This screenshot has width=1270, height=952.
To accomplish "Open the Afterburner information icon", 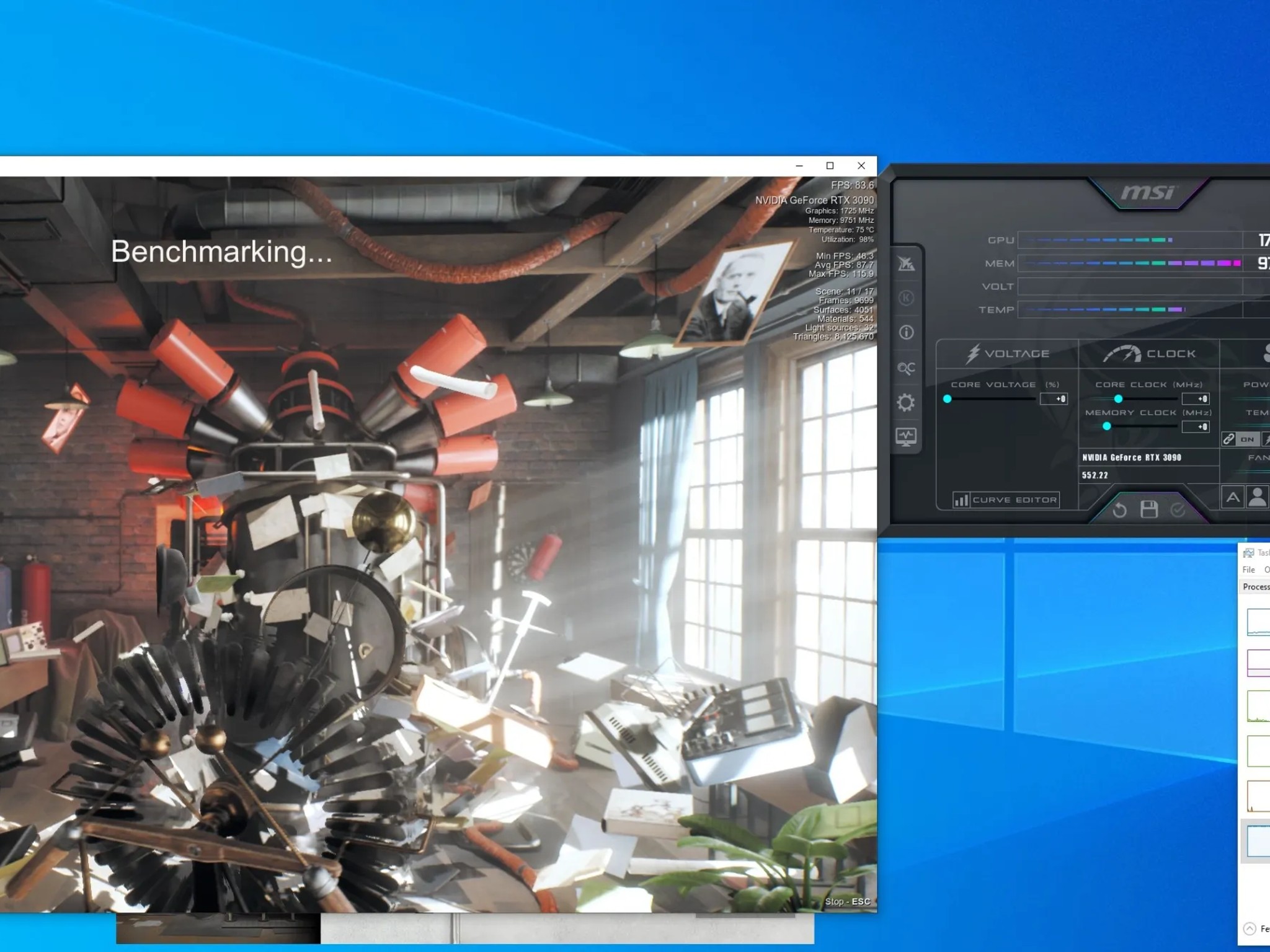I will (x=906, y=333).
